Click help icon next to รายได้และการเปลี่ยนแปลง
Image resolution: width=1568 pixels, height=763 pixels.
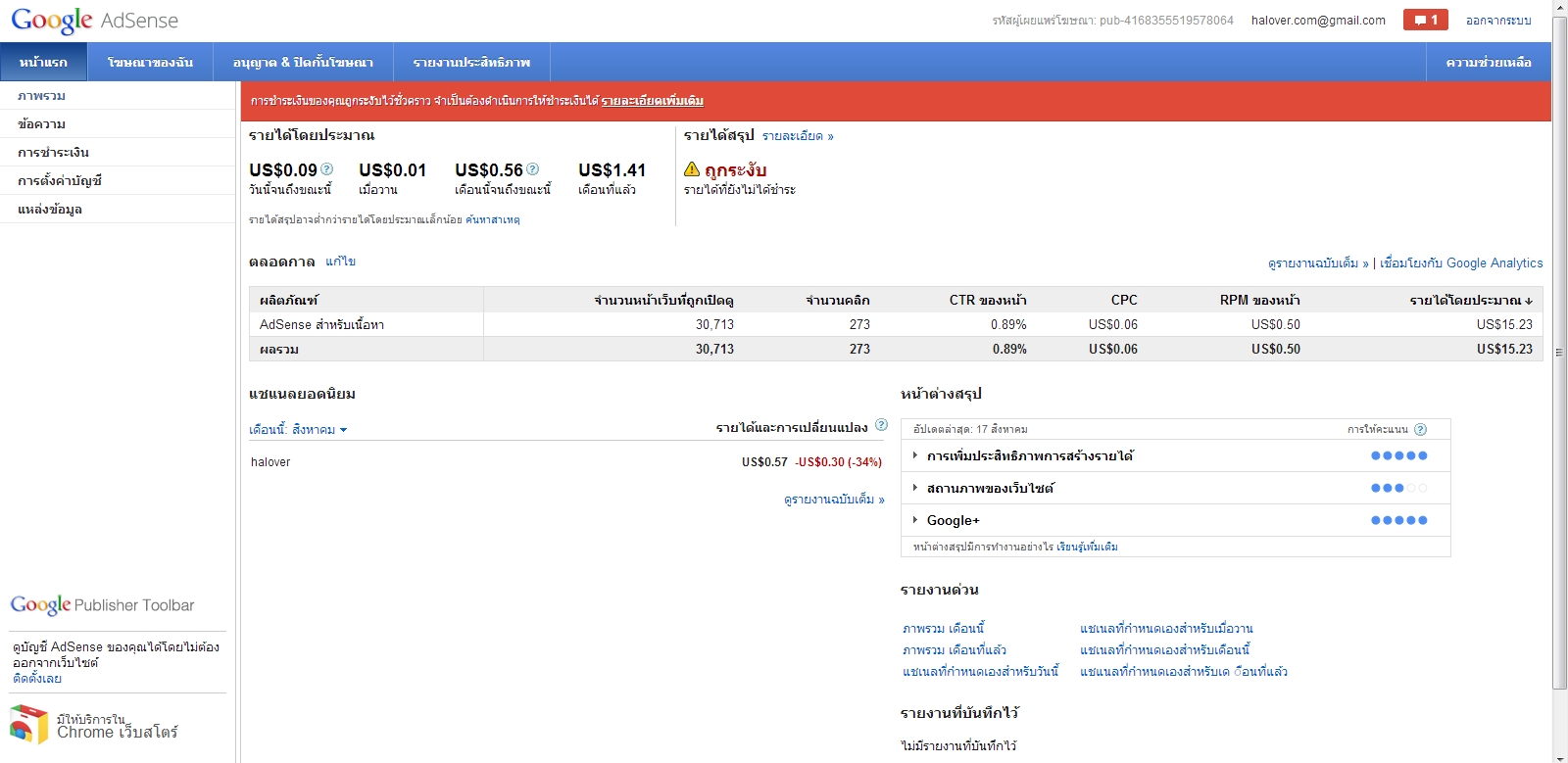click(x=881, y=425)
